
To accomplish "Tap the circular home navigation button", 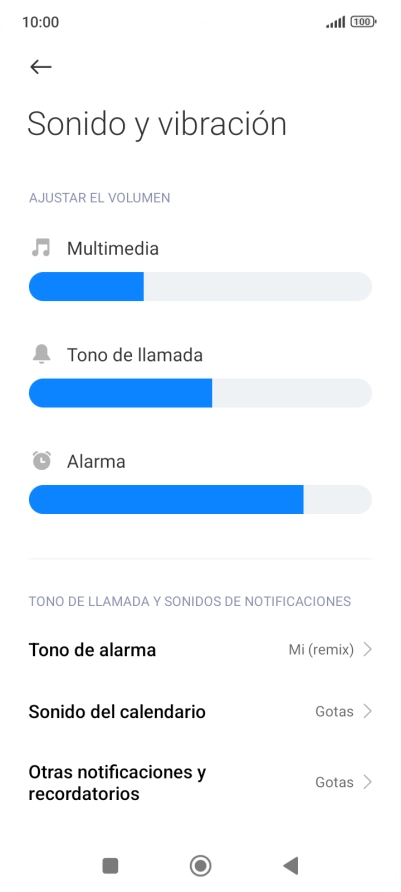I will pyautogui.click(x=200, y=866).
